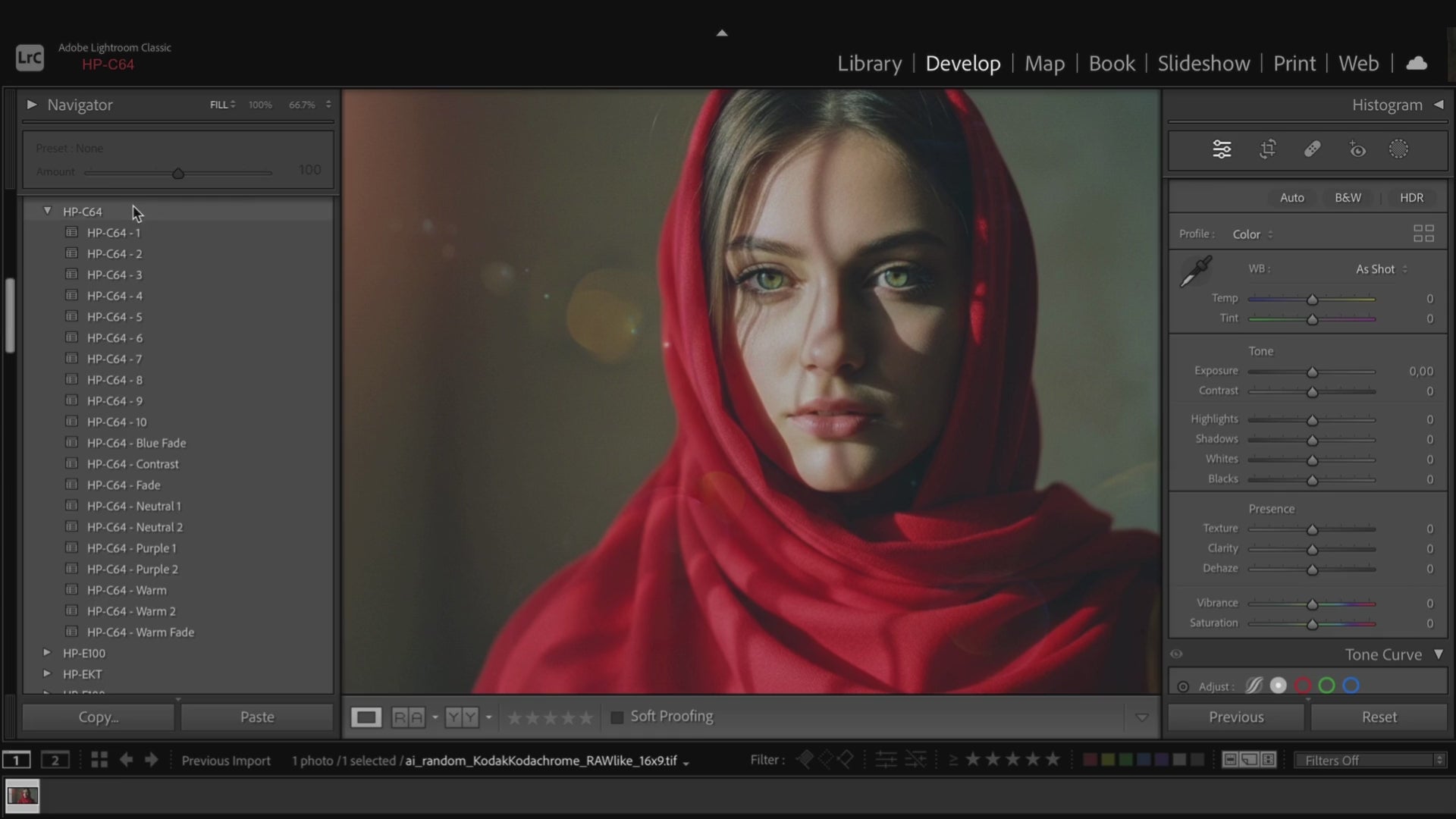Open the Masking tool

1398,149
